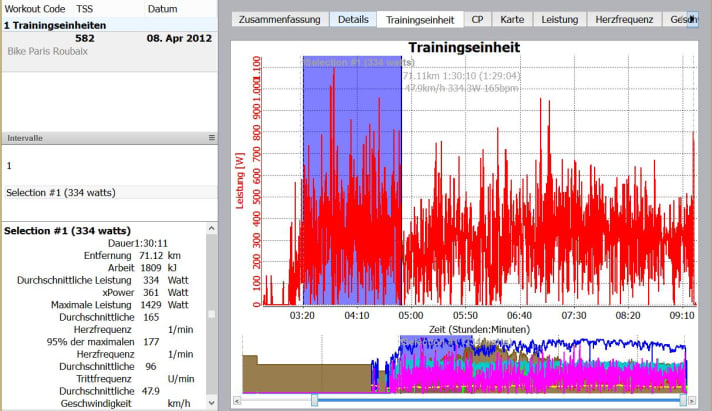Click the right scroll arrow below the chart
The image size is (712, 411).
click(x=693, y=400)
